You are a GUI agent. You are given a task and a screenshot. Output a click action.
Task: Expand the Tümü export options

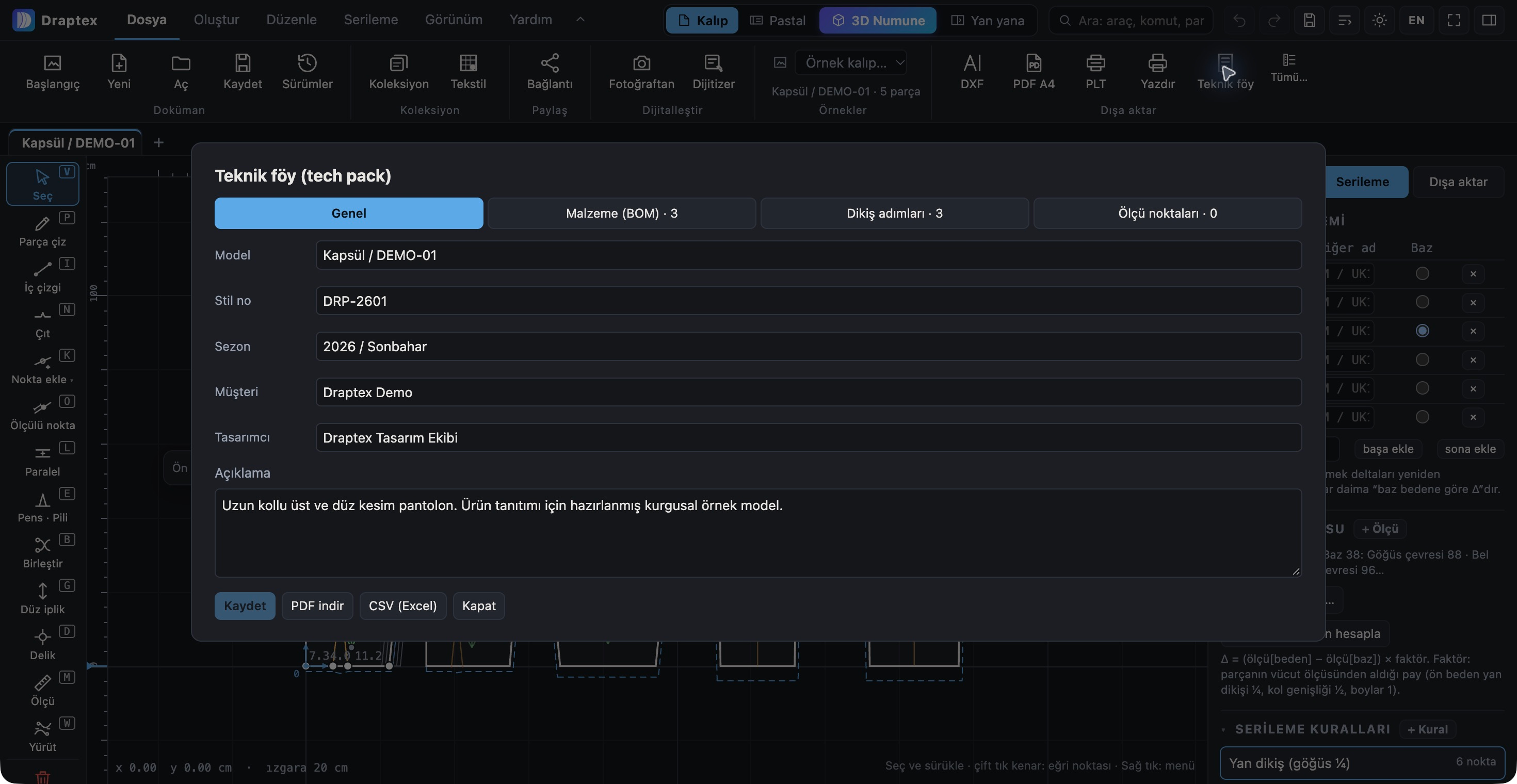click(x=1288, y=67)
